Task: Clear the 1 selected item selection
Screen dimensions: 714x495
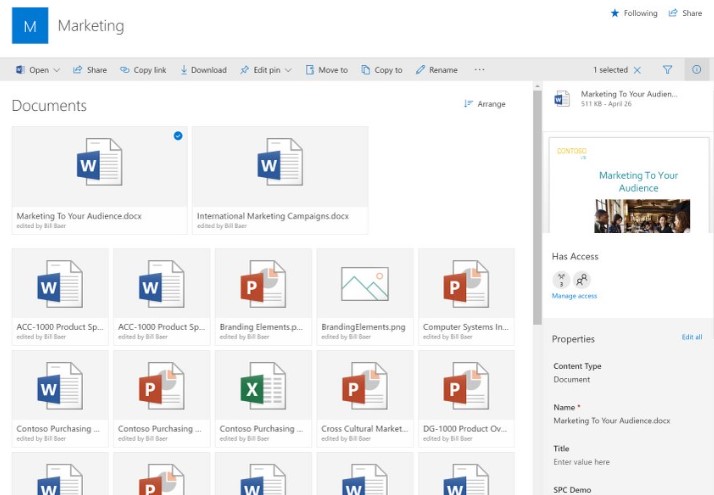Action: point(638,70)
